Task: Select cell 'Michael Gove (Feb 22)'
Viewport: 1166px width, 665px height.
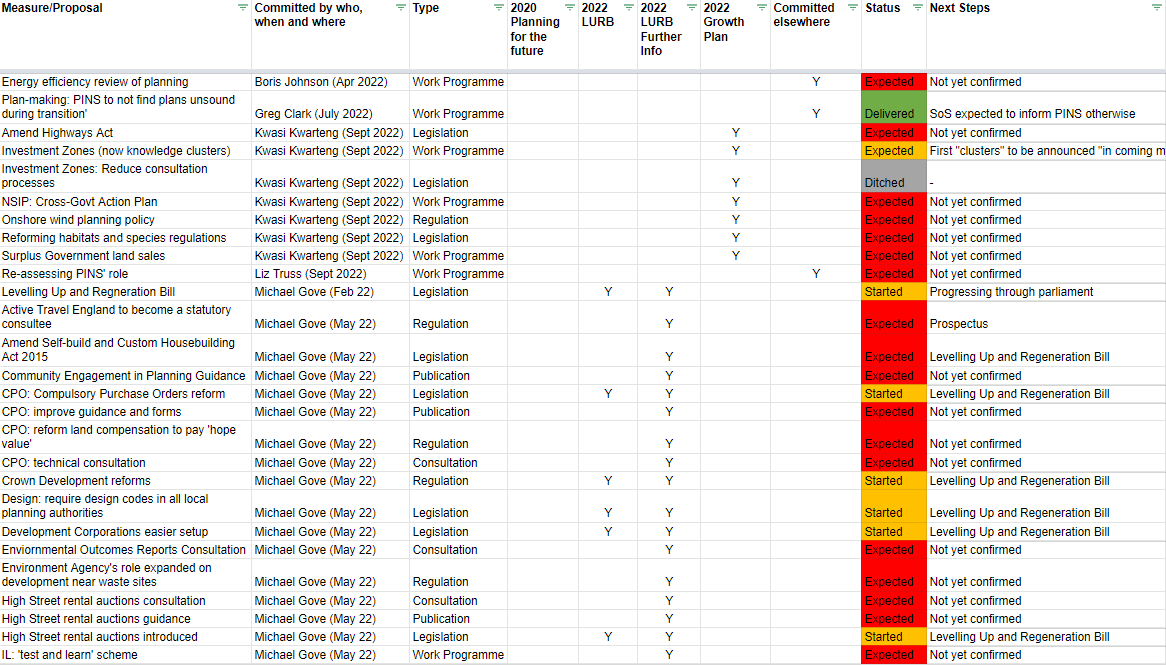Action: (330, 292)
